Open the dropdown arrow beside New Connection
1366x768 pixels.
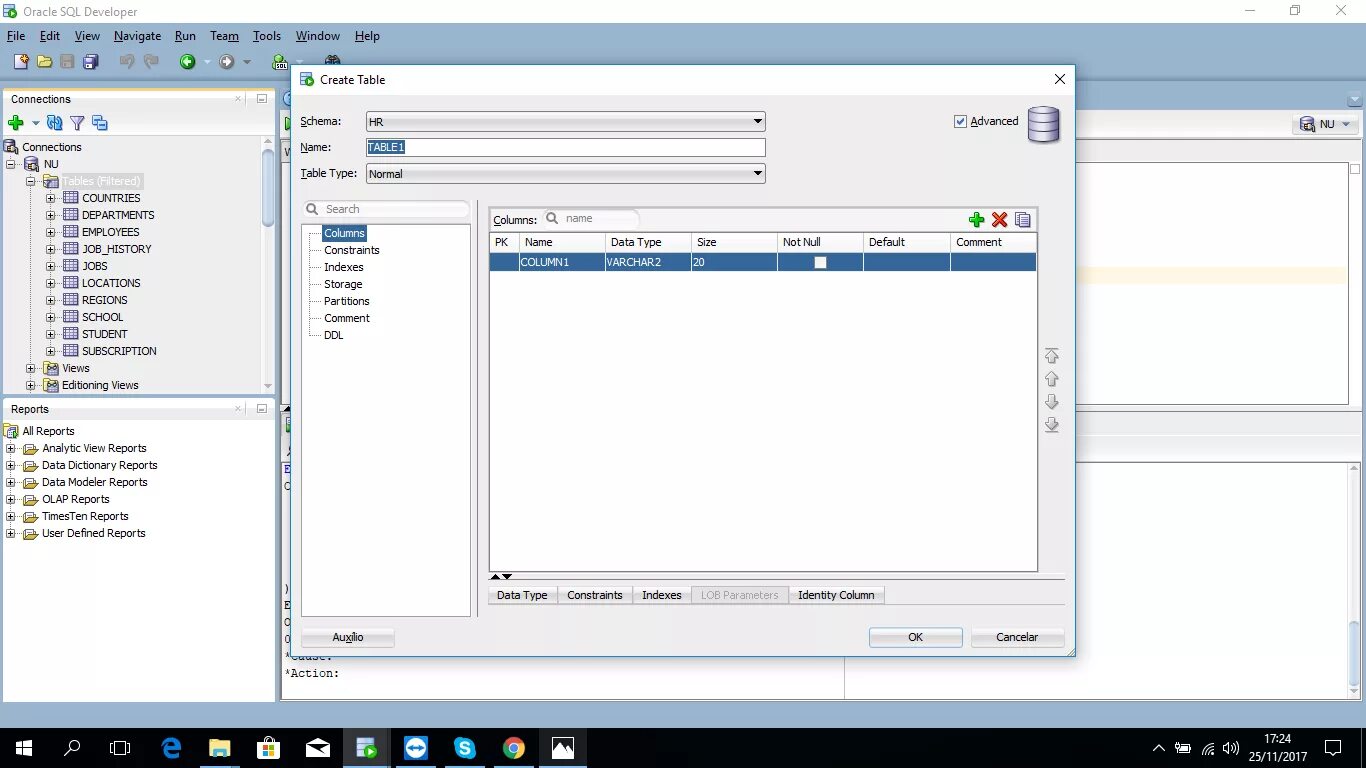[x=35, y=123]
